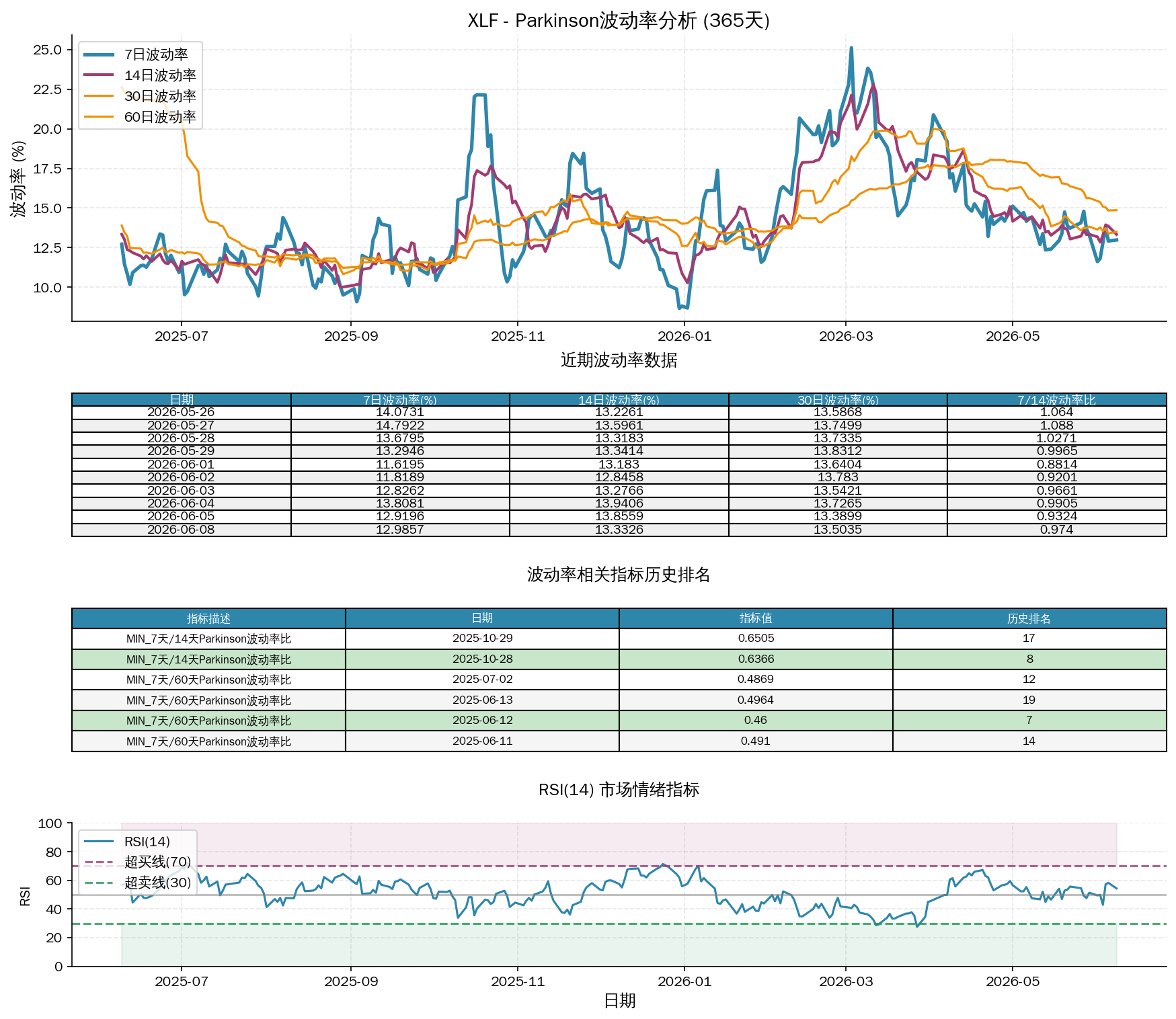Click the 日期 header in ranking table
The width and height of the screenshot is (1176, 1019).
[x=482, y=618]
